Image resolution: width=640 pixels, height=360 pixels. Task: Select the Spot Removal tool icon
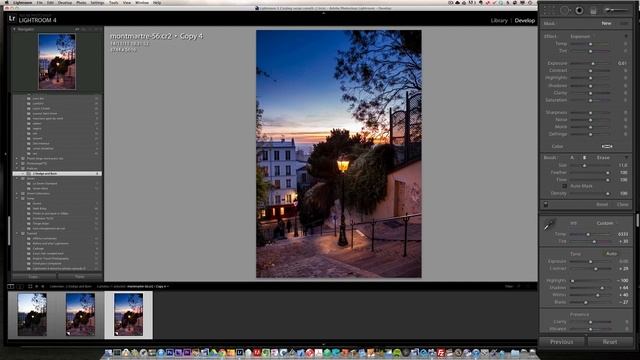(x=564, y=11)
